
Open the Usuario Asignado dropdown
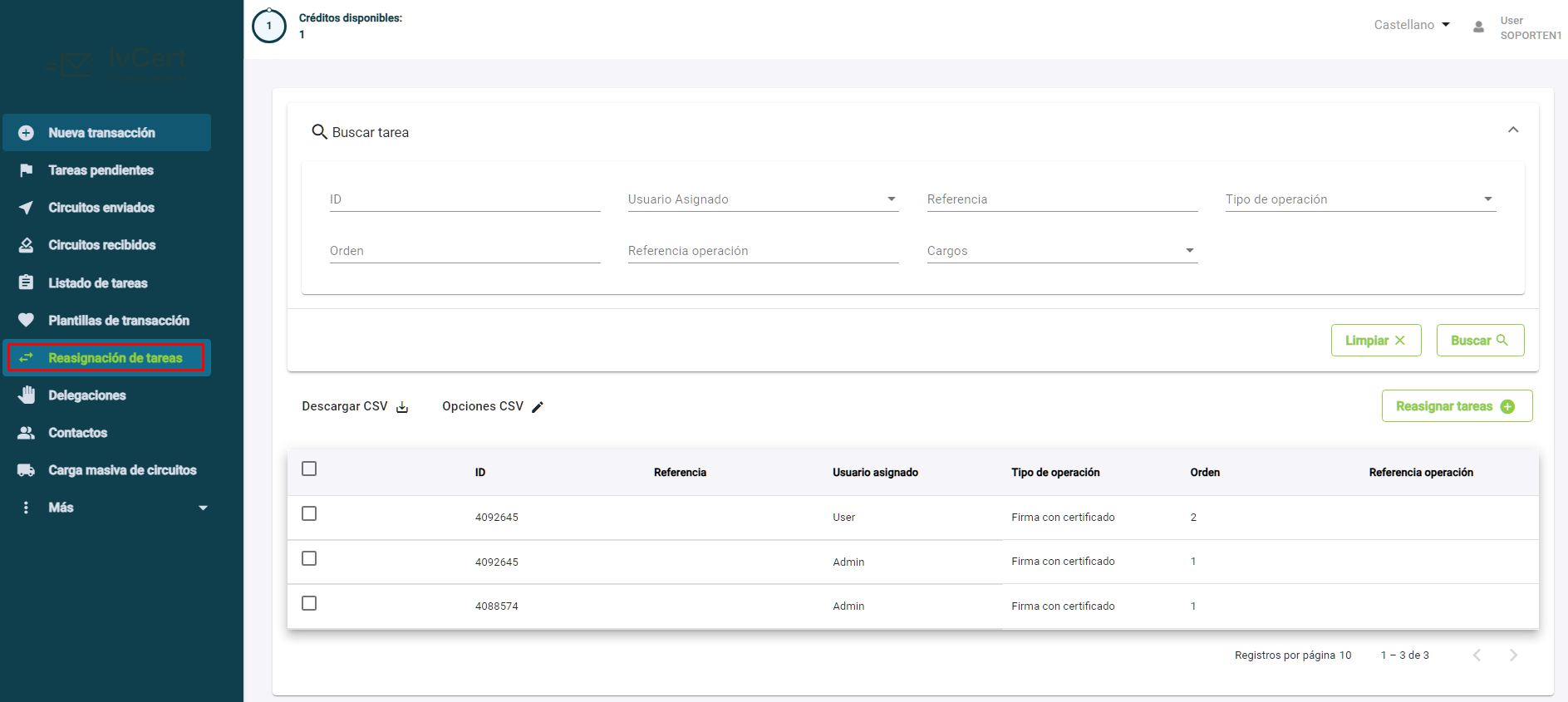[x=763, y=199]
